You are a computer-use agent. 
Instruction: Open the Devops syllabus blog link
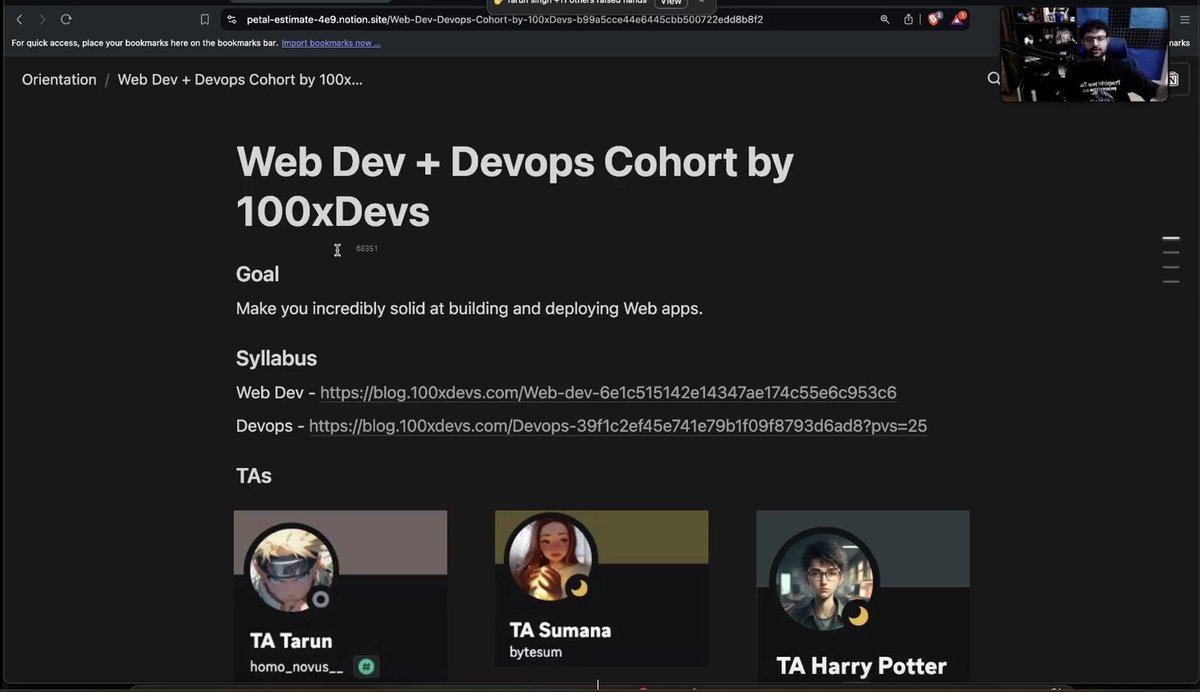[x=618, y=426]
